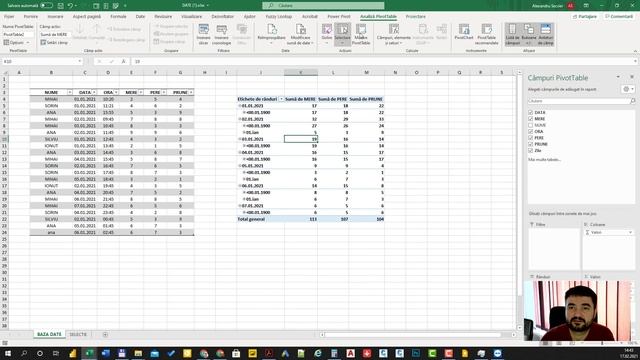Click the zoom slider in status bar
This screenshot has width=640, height=360.
pos(602,343)
